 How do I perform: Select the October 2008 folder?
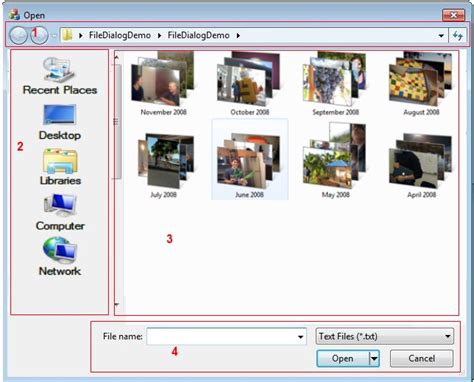(249, 83)
